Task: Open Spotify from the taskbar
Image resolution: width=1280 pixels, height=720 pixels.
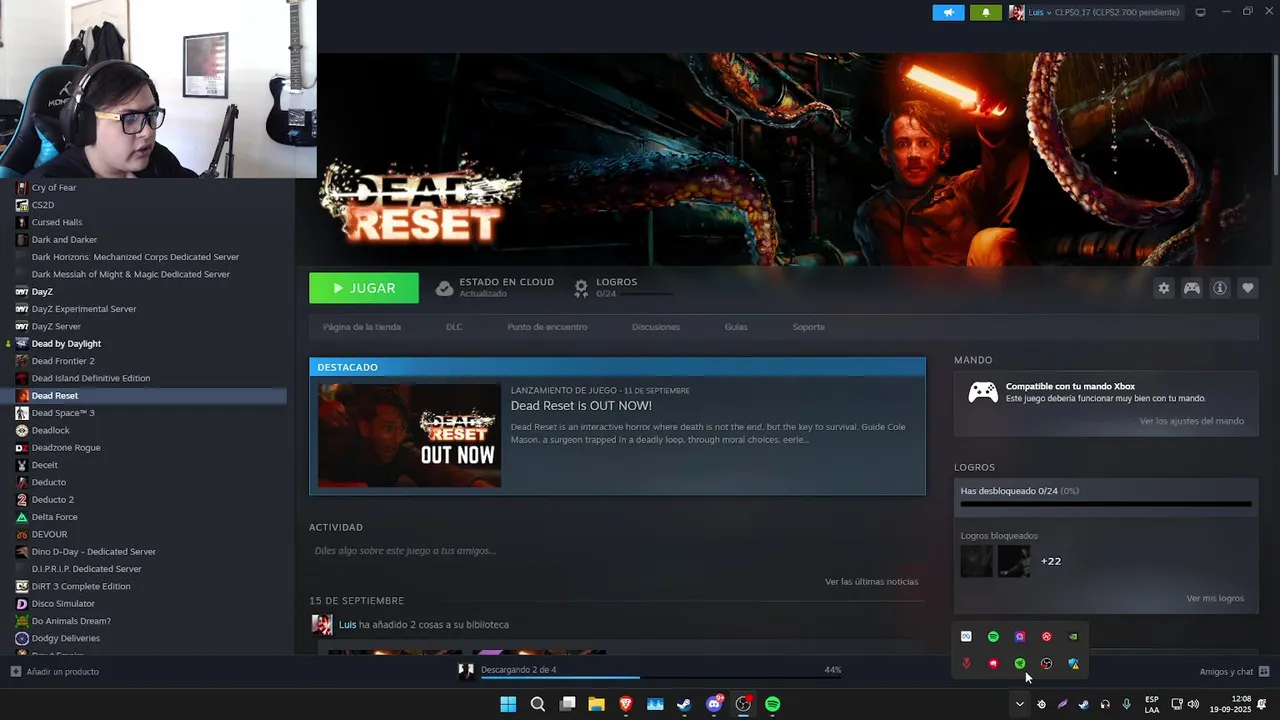Action: pyautogui.click(x=772, y=704)
